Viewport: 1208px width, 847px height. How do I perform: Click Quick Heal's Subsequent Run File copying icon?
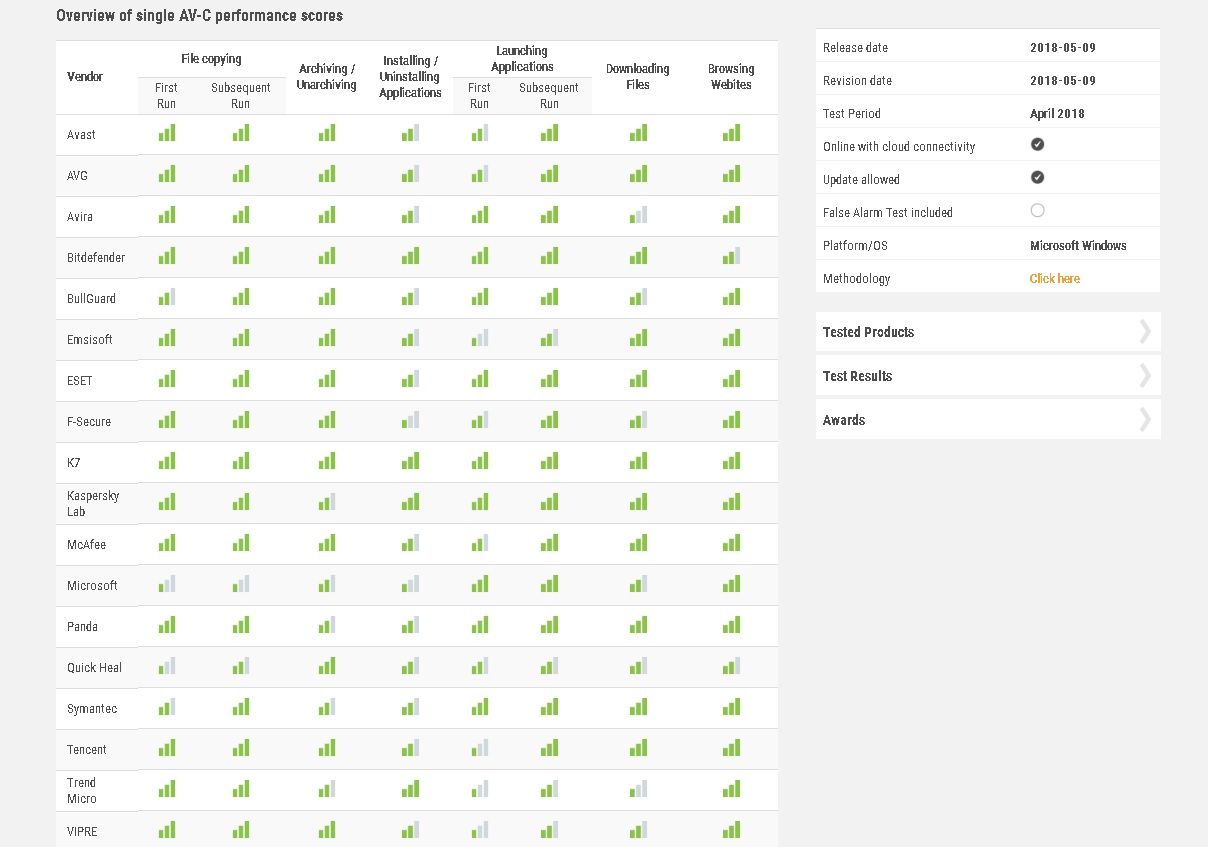point(240,666)
